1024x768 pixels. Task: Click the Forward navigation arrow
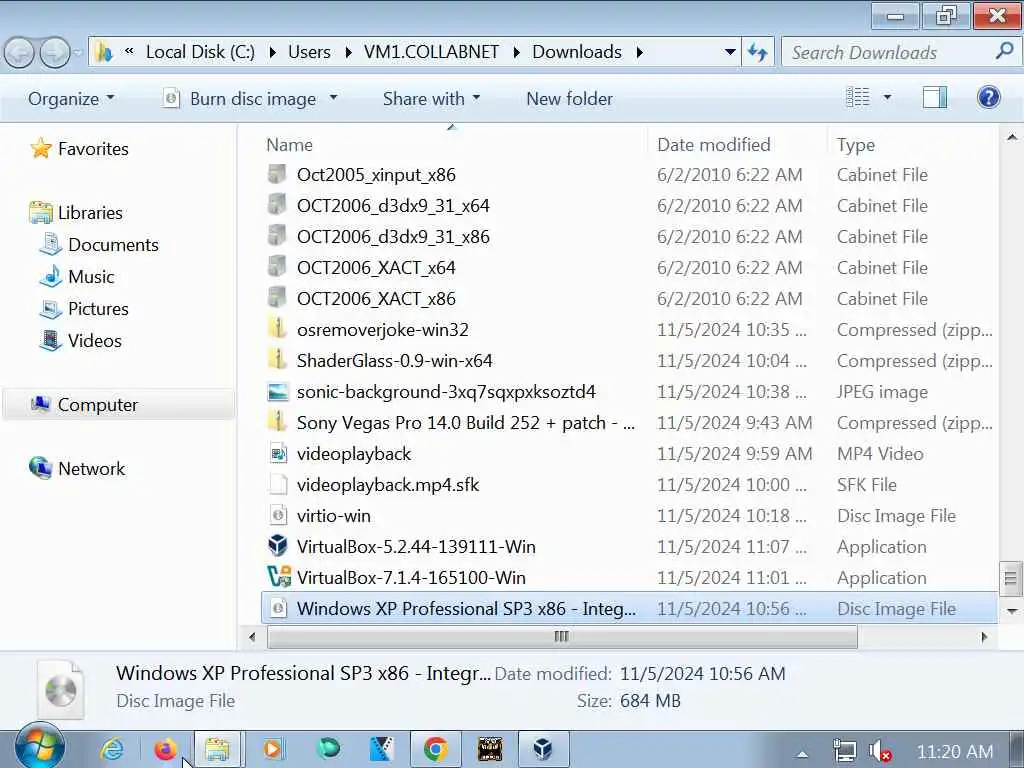point(55,53)
